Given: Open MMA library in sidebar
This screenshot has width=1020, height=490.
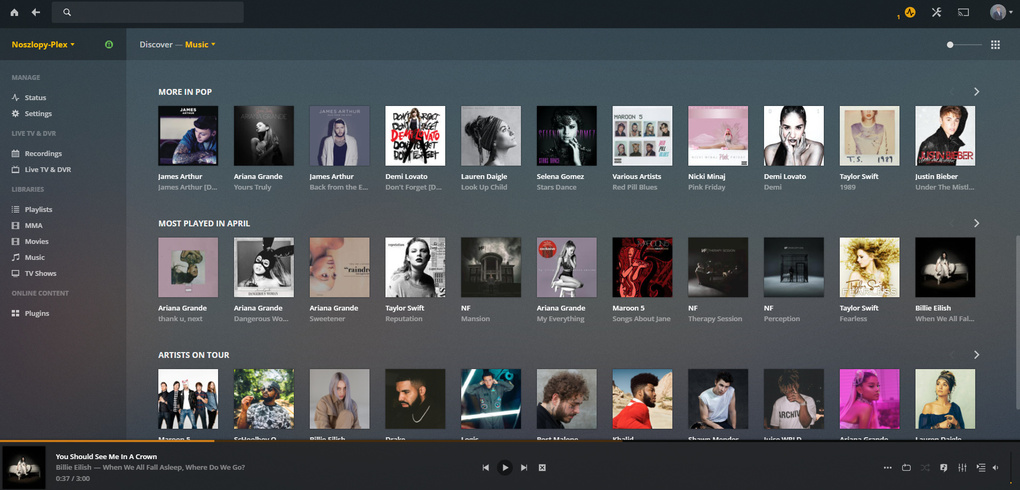Looking at the screenshot, I should (x=27, y=226).
